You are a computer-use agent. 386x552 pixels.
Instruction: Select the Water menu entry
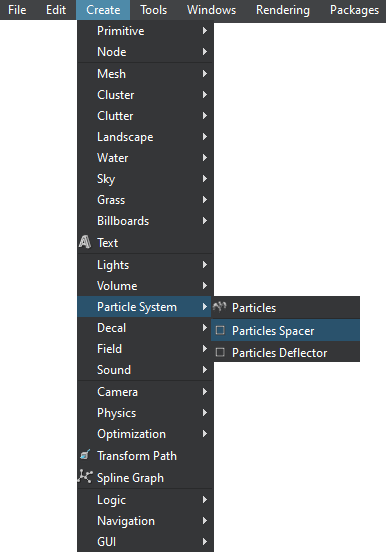[x=145, y=158]
